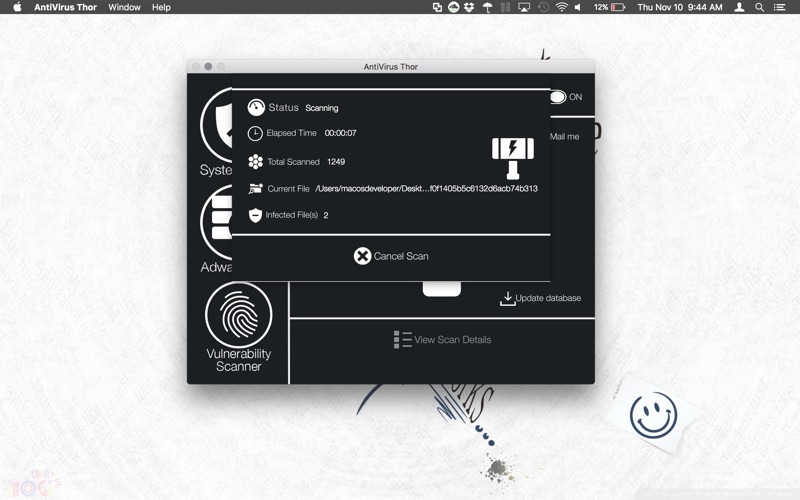The image size is (800, 500).
Task: Click Update database link
Action: [548, 298]
